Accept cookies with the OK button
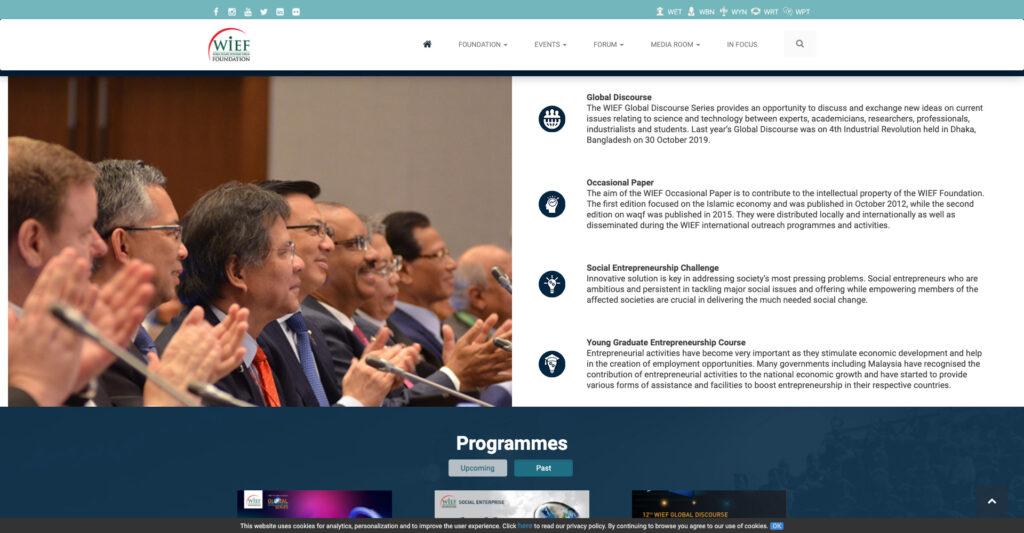The width and height of the screenshot is (1024, 533). pyautogui.click(x=776, y=526)
